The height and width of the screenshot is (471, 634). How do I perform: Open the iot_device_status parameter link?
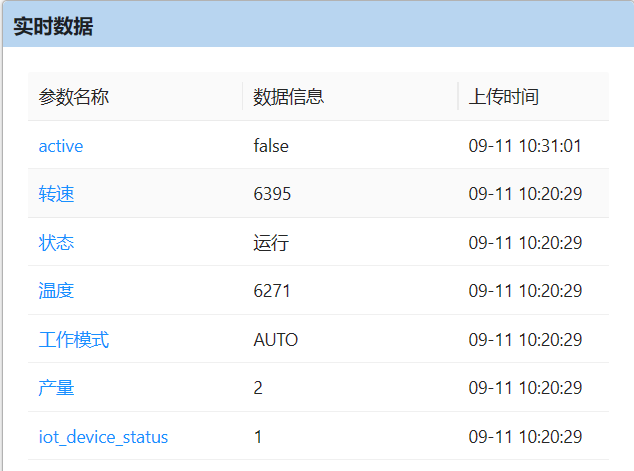103,437
